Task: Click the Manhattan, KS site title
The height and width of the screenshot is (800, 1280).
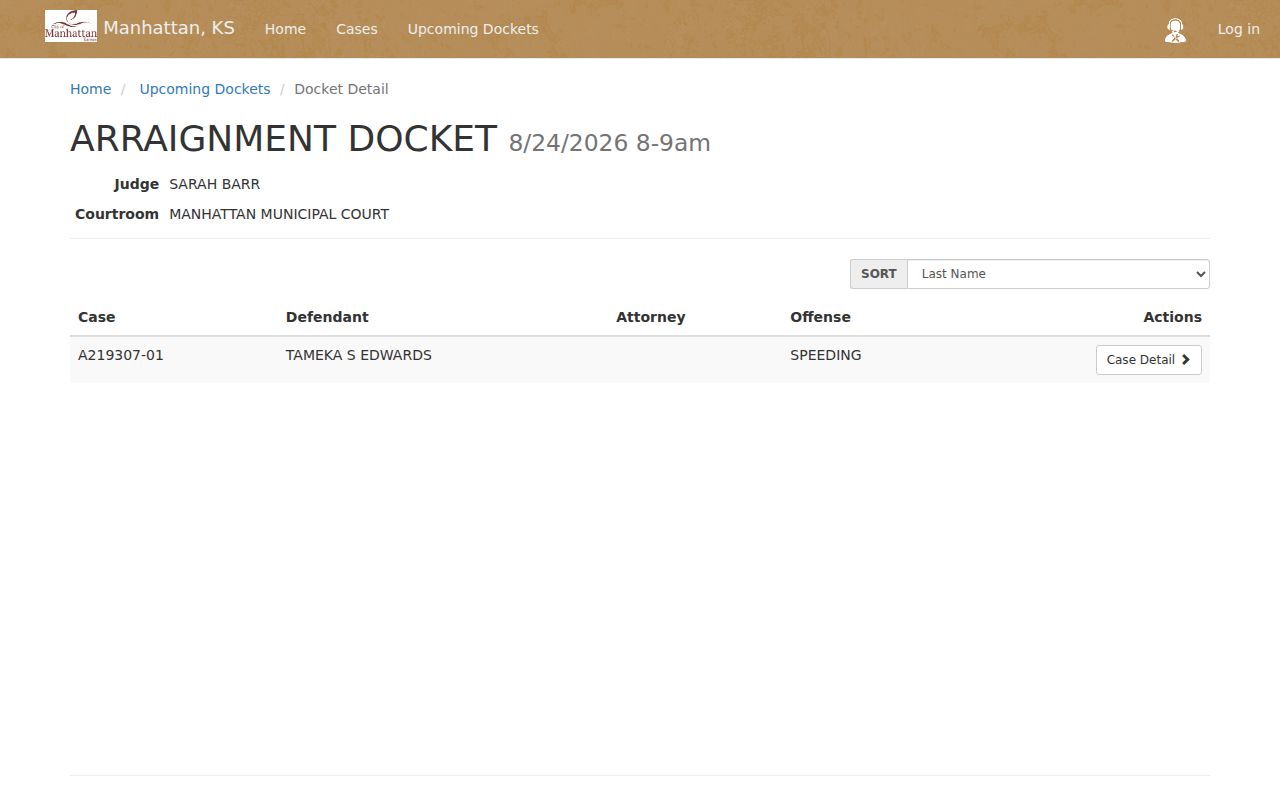Action: click(169, 28)
